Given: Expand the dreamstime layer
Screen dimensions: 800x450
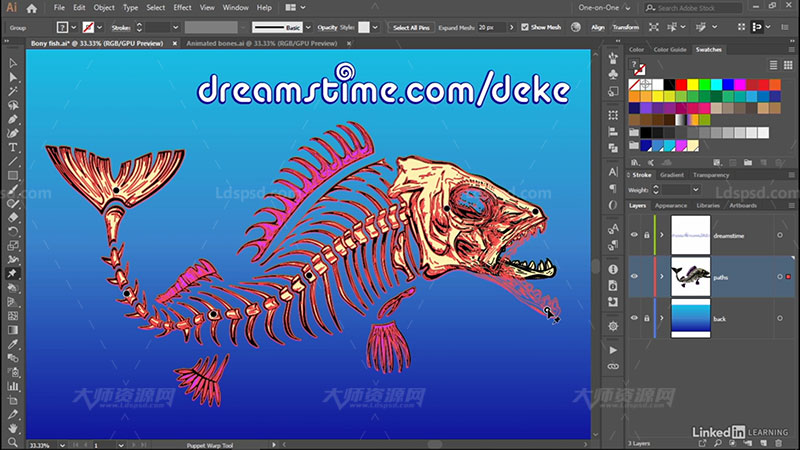Looking at the screenshot, I should [x=662, y=235].
